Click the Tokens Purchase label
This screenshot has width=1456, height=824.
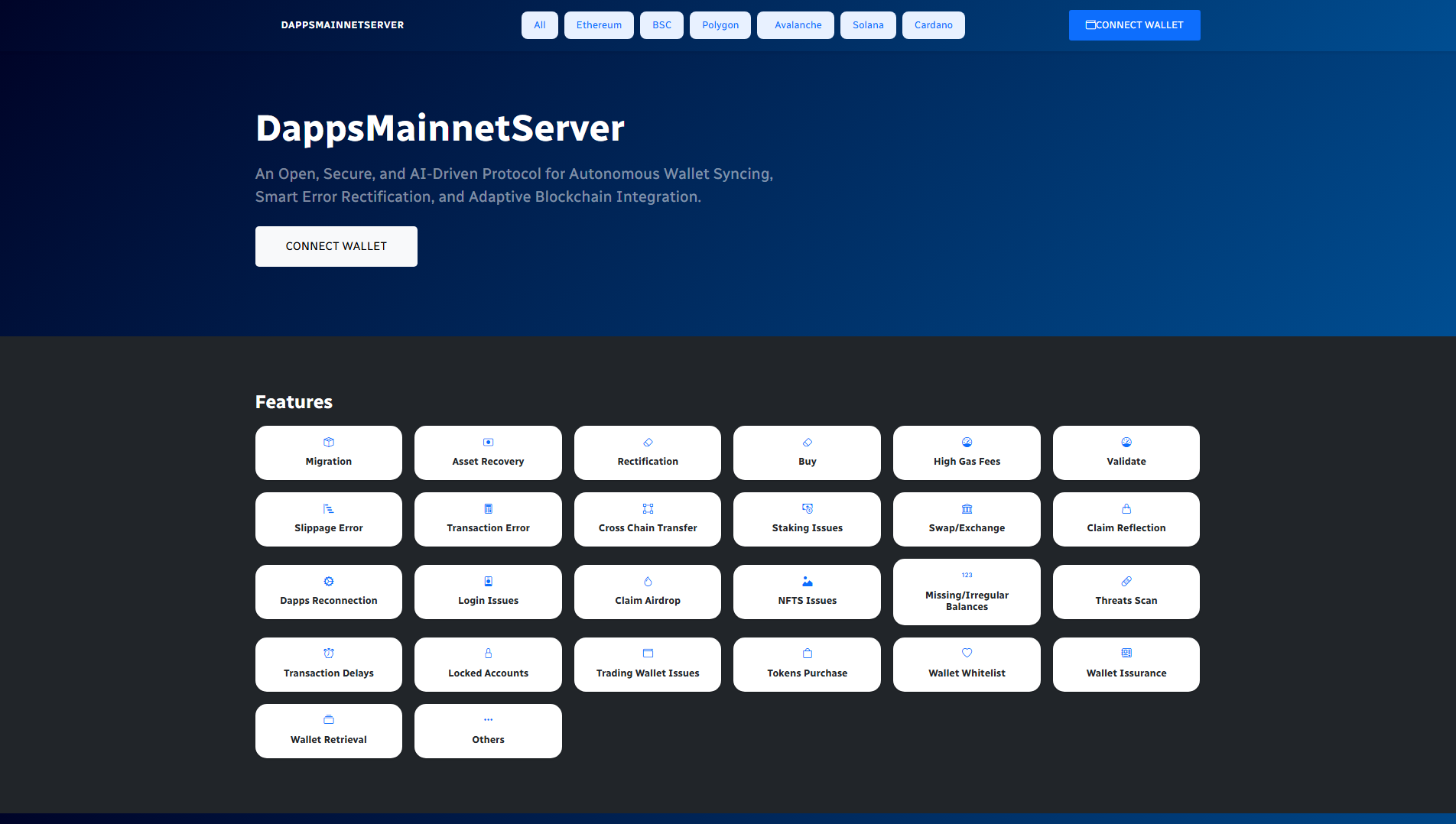point(808,673)
